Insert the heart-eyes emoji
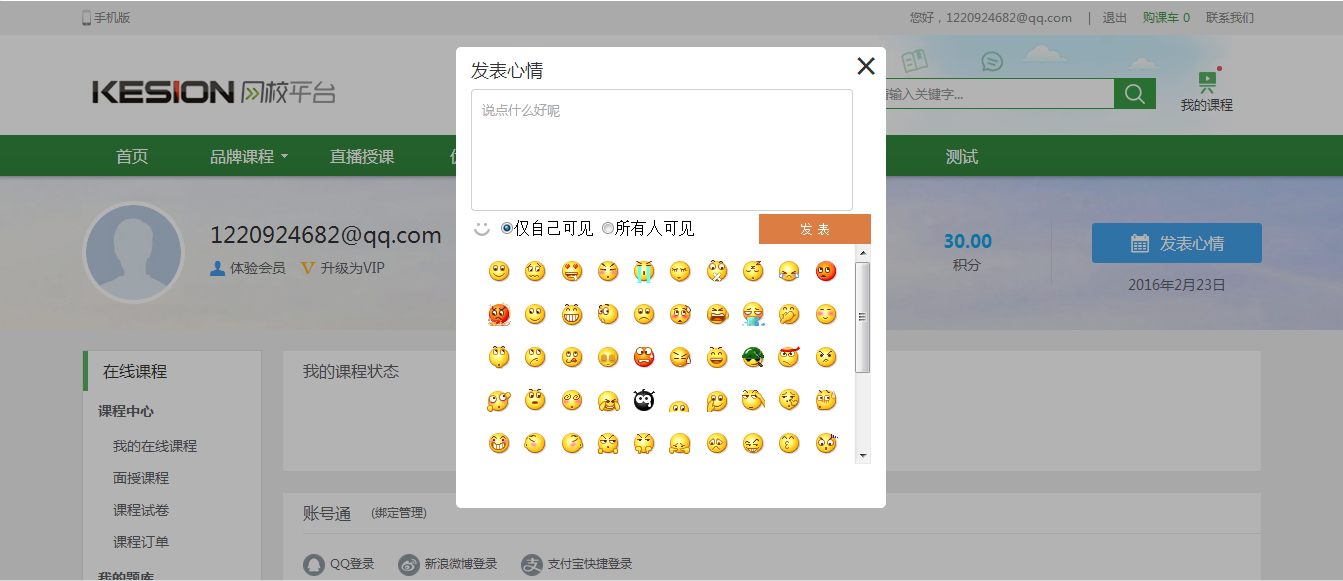Viewport: 1343px width, 581px height. tap(572, 271)
